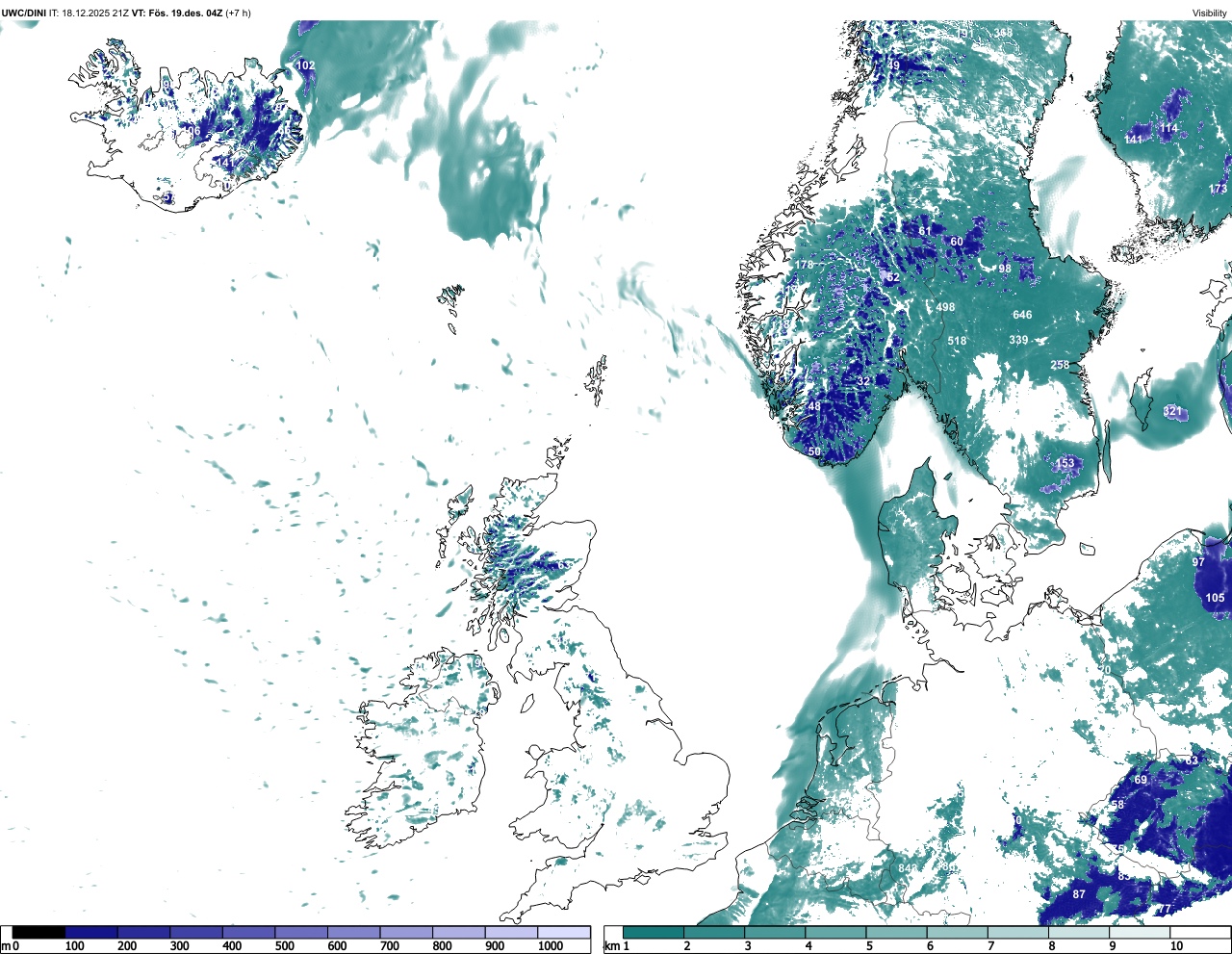Click the '500' label on the metre scale

coord(284,946)
